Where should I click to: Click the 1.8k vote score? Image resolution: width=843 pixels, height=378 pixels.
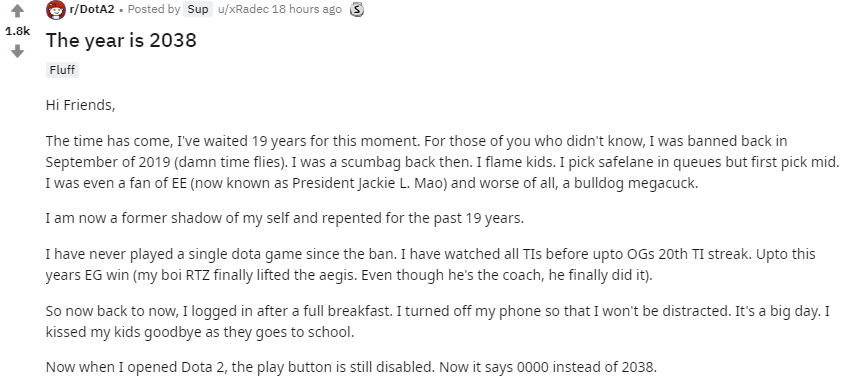click(x=17, y=31)
